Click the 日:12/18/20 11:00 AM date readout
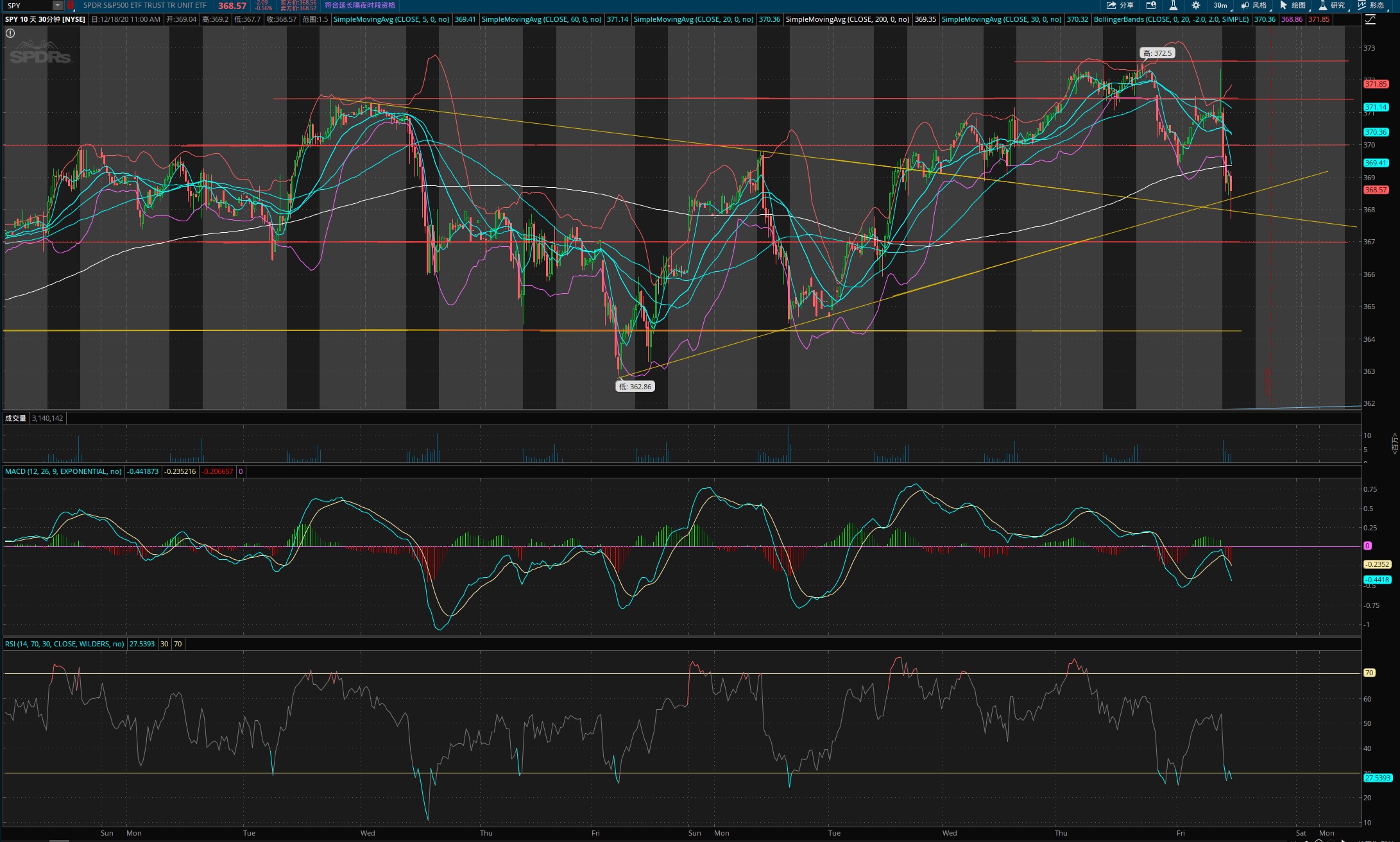1400x842 pixels. [x=126, y=19]
